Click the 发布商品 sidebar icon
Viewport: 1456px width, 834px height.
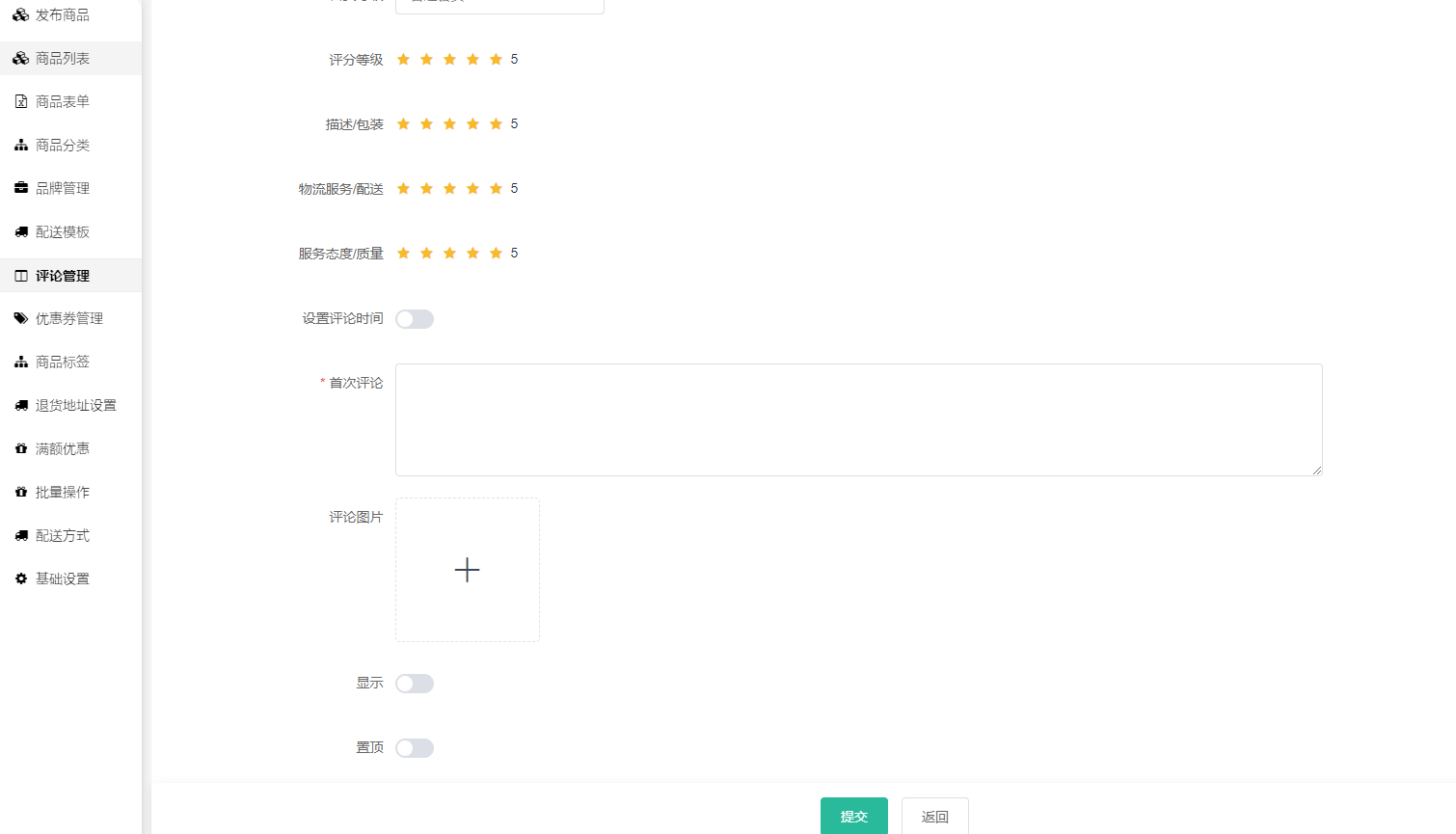(20, 14)
